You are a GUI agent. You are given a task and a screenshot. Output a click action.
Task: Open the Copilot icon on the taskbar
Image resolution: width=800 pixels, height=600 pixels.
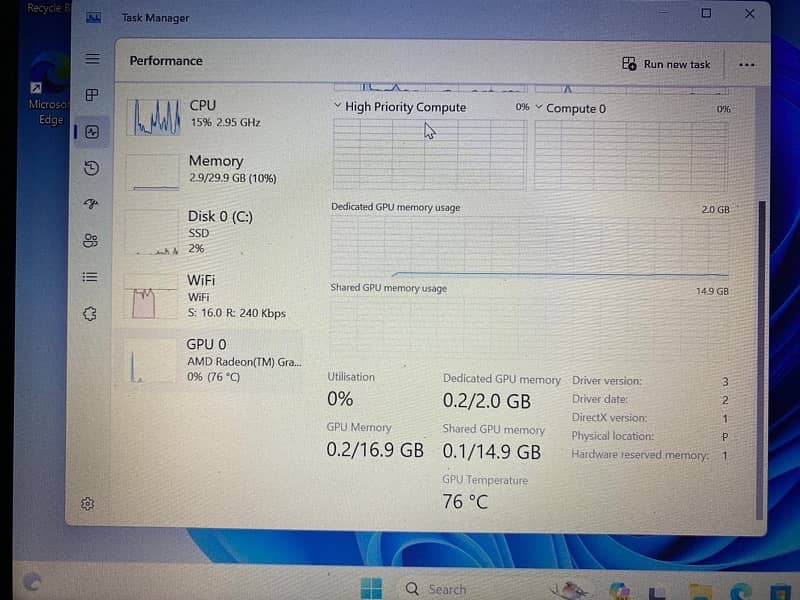click(x=619, y=590)
